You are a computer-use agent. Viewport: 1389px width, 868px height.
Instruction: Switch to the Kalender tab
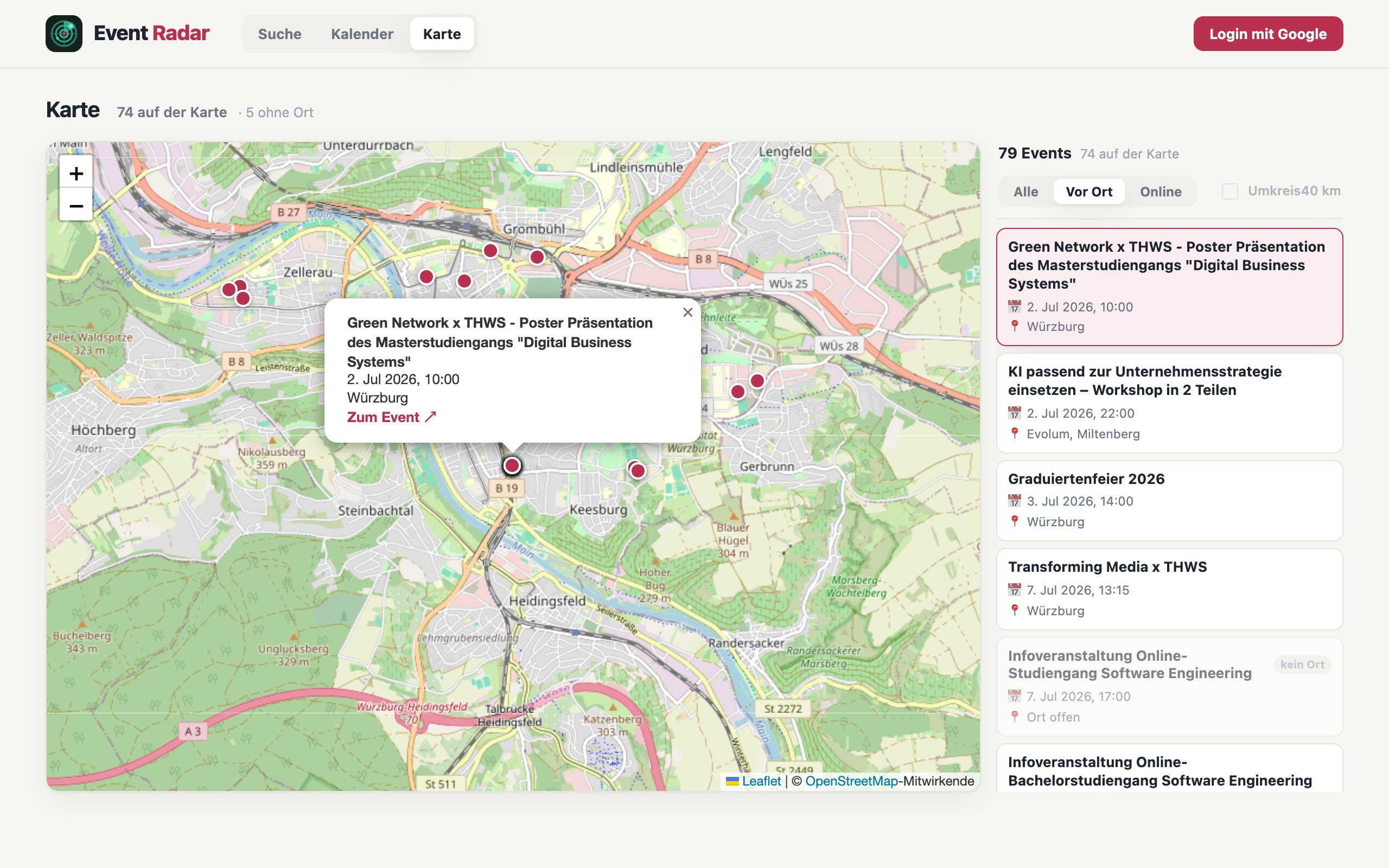click(x=362, y=34)
